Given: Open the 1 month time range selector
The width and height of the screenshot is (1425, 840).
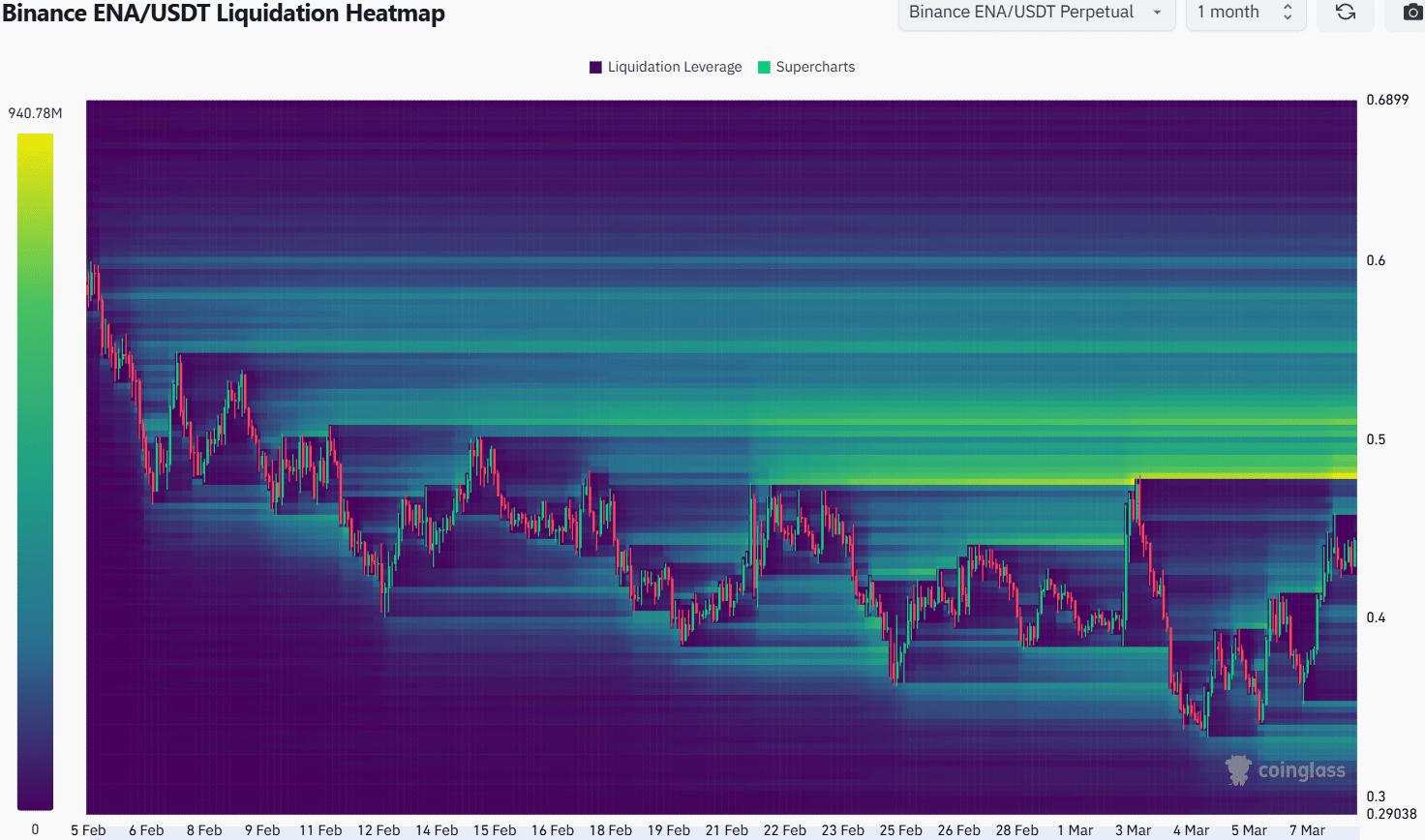Looking at the screenshot, I should 1246,13.
